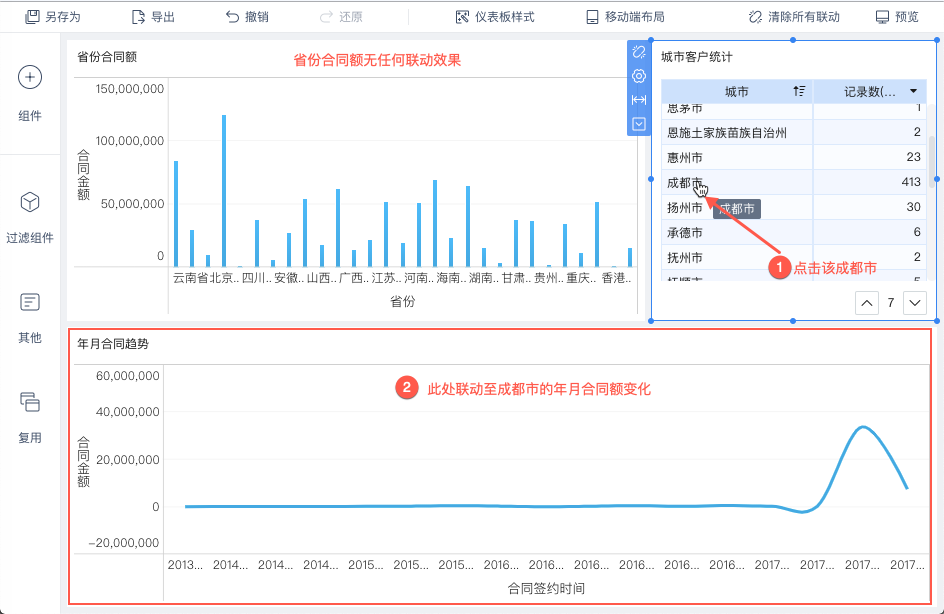Viewport: 944px width, 614px height.
Task: Open the 复用 reuse sidebar icon
Action: pos(30,402)
